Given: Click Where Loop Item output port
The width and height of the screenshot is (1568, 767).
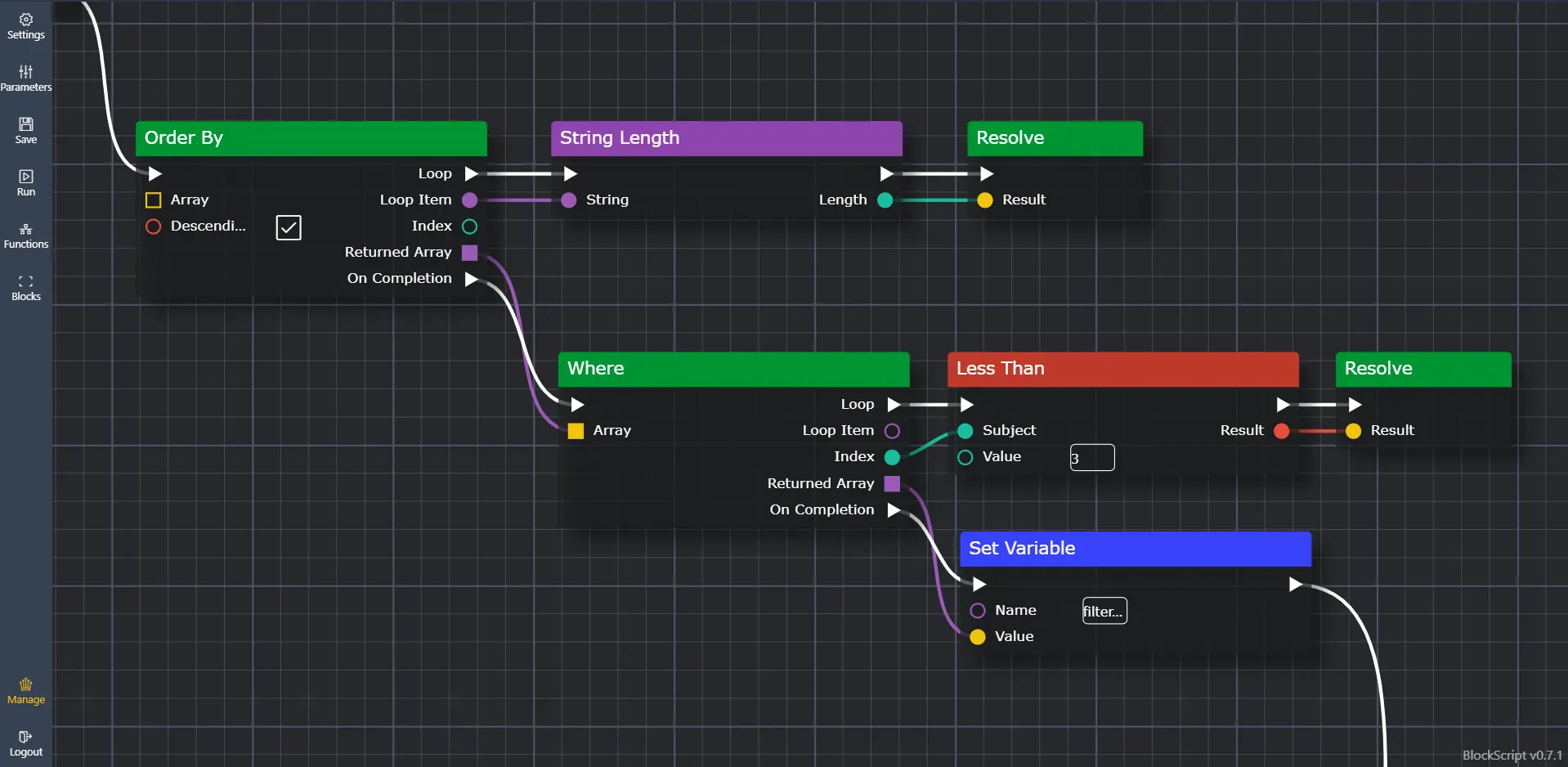Looking at the screenshot, I should pyautogui.click(x=893, y=431).
